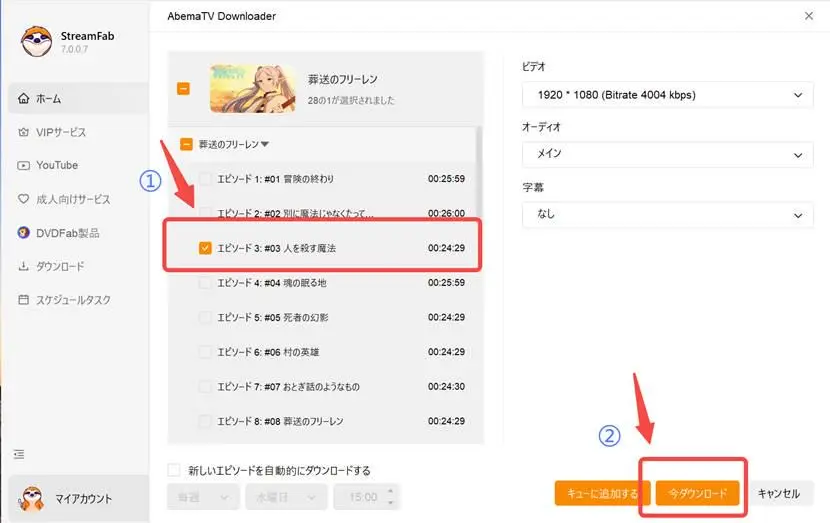
Task: Click the 00:24:30 duration of episode 7
Action: [446, 386]
